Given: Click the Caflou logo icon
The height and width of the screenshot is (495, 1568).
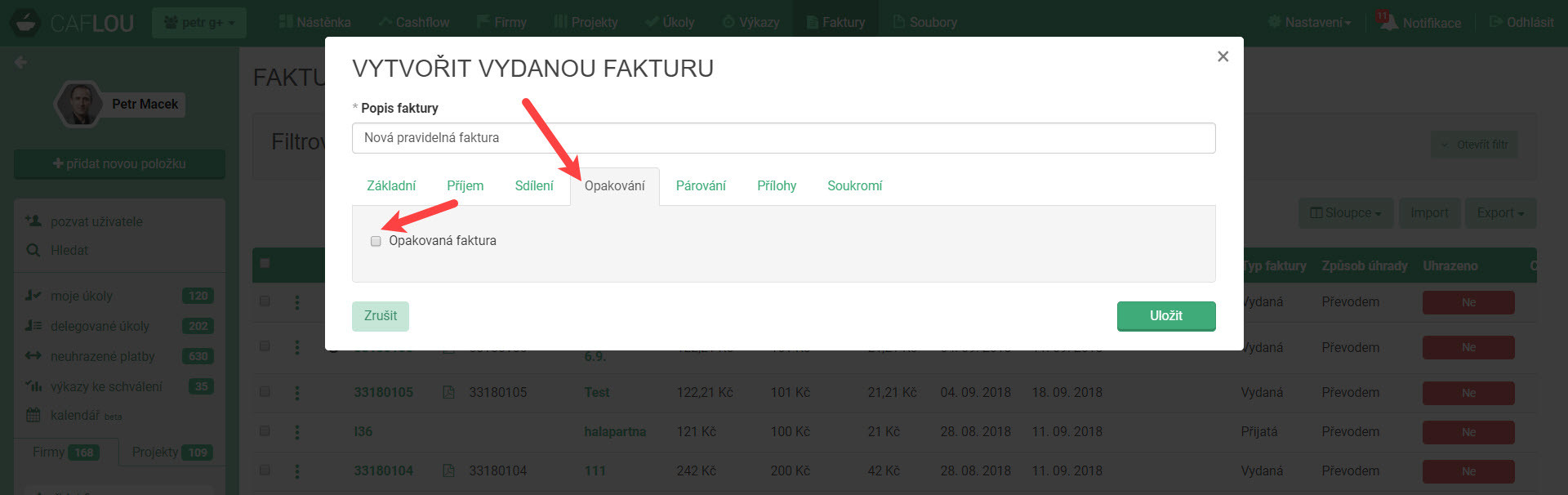Looking at the screenshot, I should tap(25, 22).
